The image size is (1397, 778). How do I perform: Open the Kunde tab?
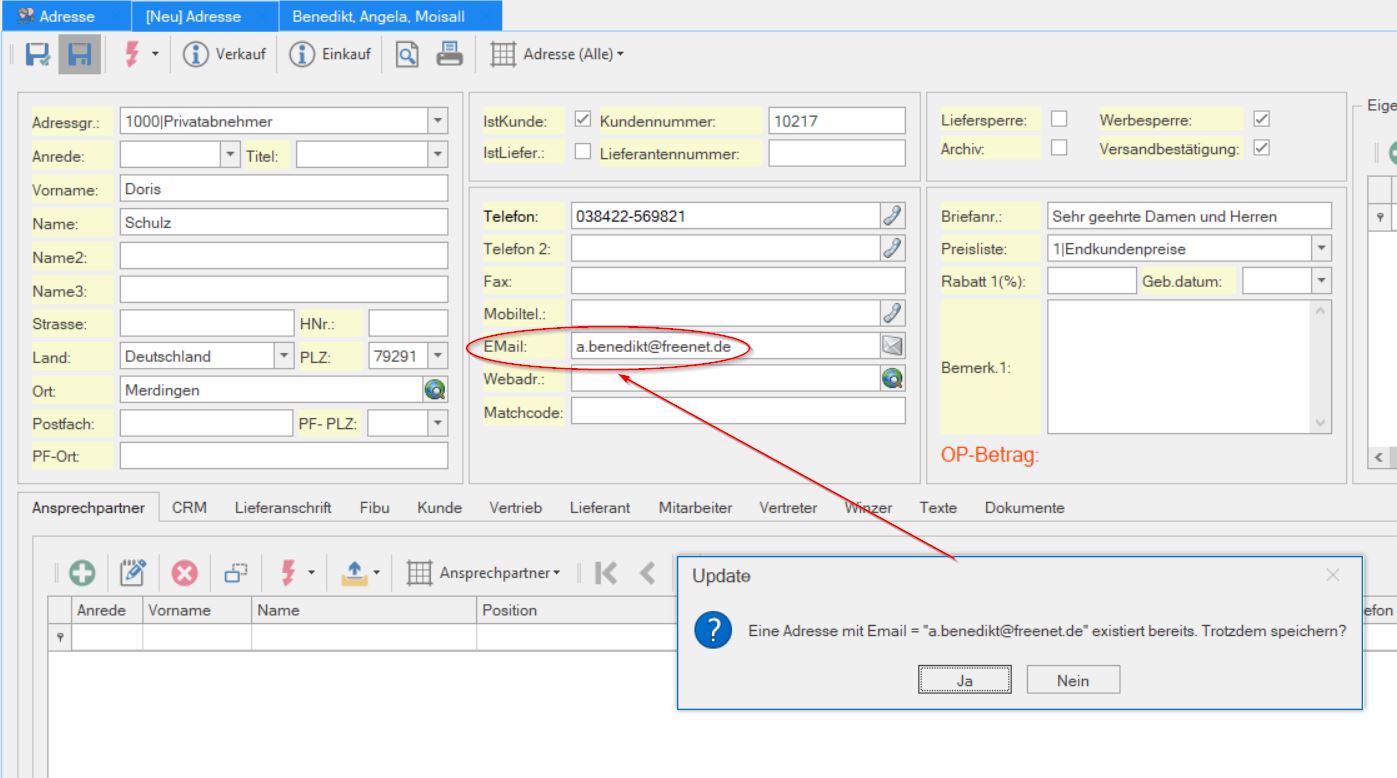pyautogui.click(x=439, y=508)
